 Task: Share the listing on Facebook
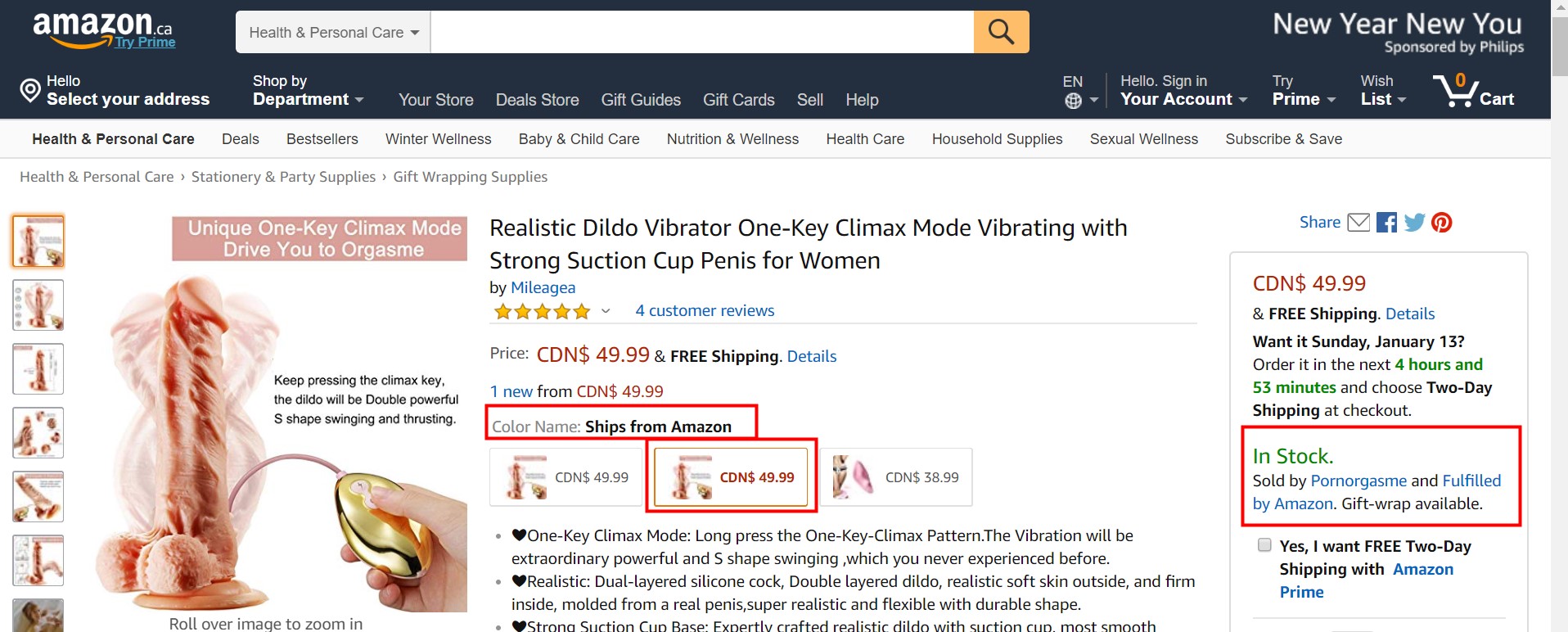pos(1386,223)
